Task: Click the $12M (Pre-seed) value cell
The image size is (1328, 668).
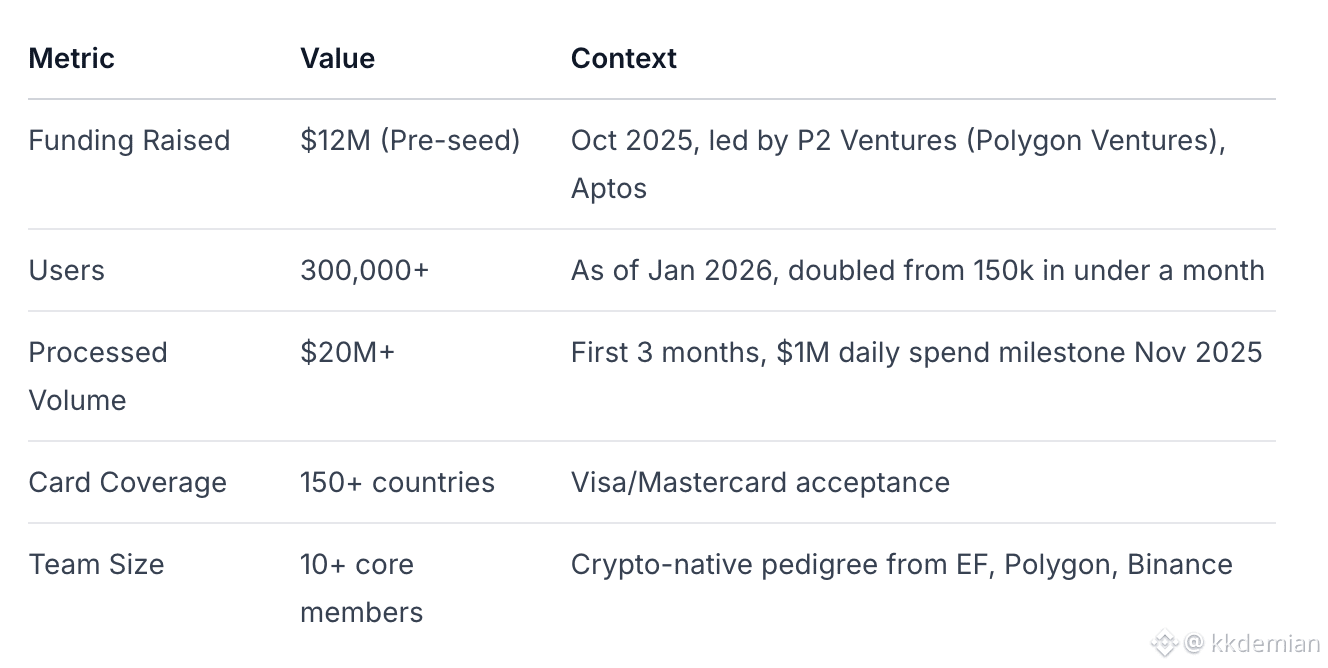Action: click(x=410, y=140)
